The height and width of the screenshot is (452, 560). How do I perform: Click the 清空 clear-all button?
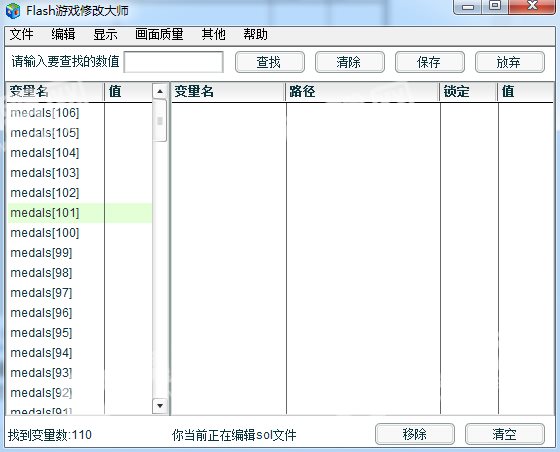pyautogui.click(x=505, y=434)
